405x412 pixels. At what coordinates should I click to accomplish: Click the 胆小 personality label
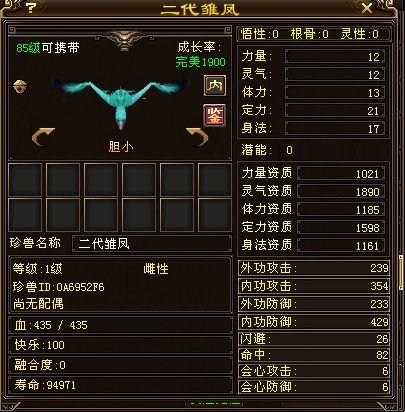(x=121, y=147)
